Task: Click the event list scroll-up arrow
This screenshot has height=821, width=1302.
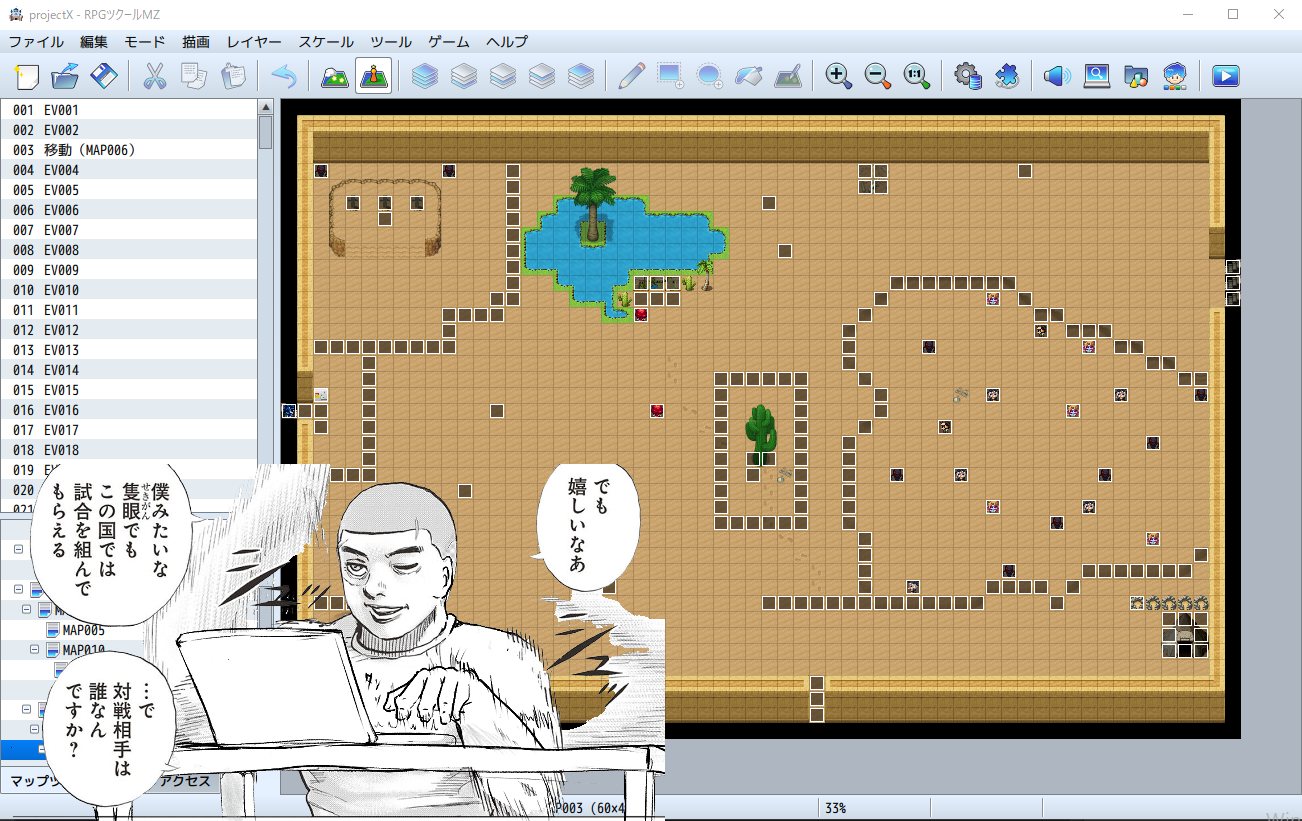Action: pos(265,107)
